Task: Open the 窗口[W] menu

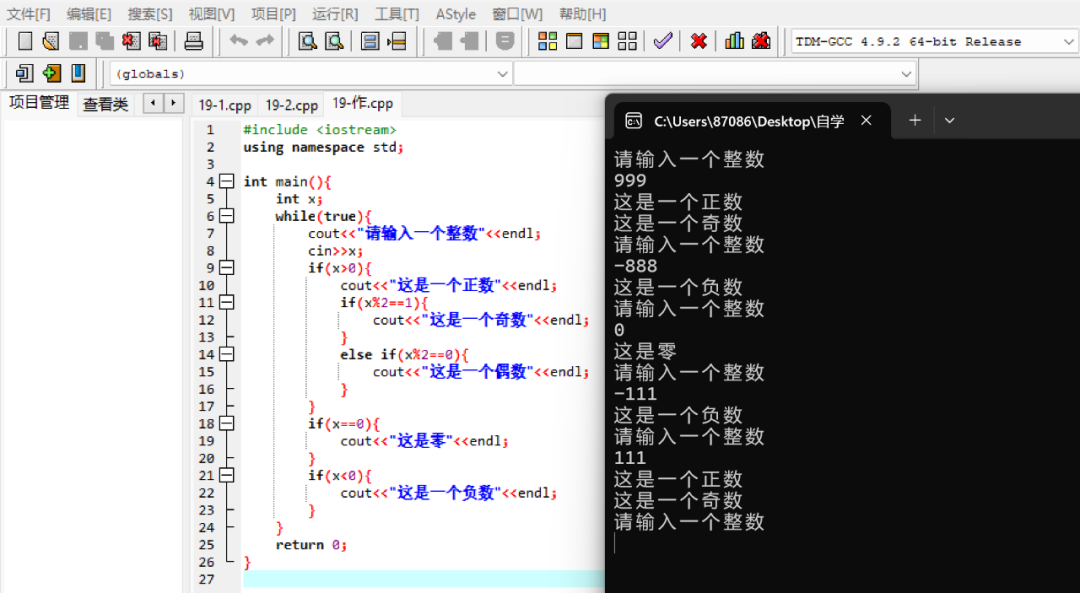Action: [517, 14]
